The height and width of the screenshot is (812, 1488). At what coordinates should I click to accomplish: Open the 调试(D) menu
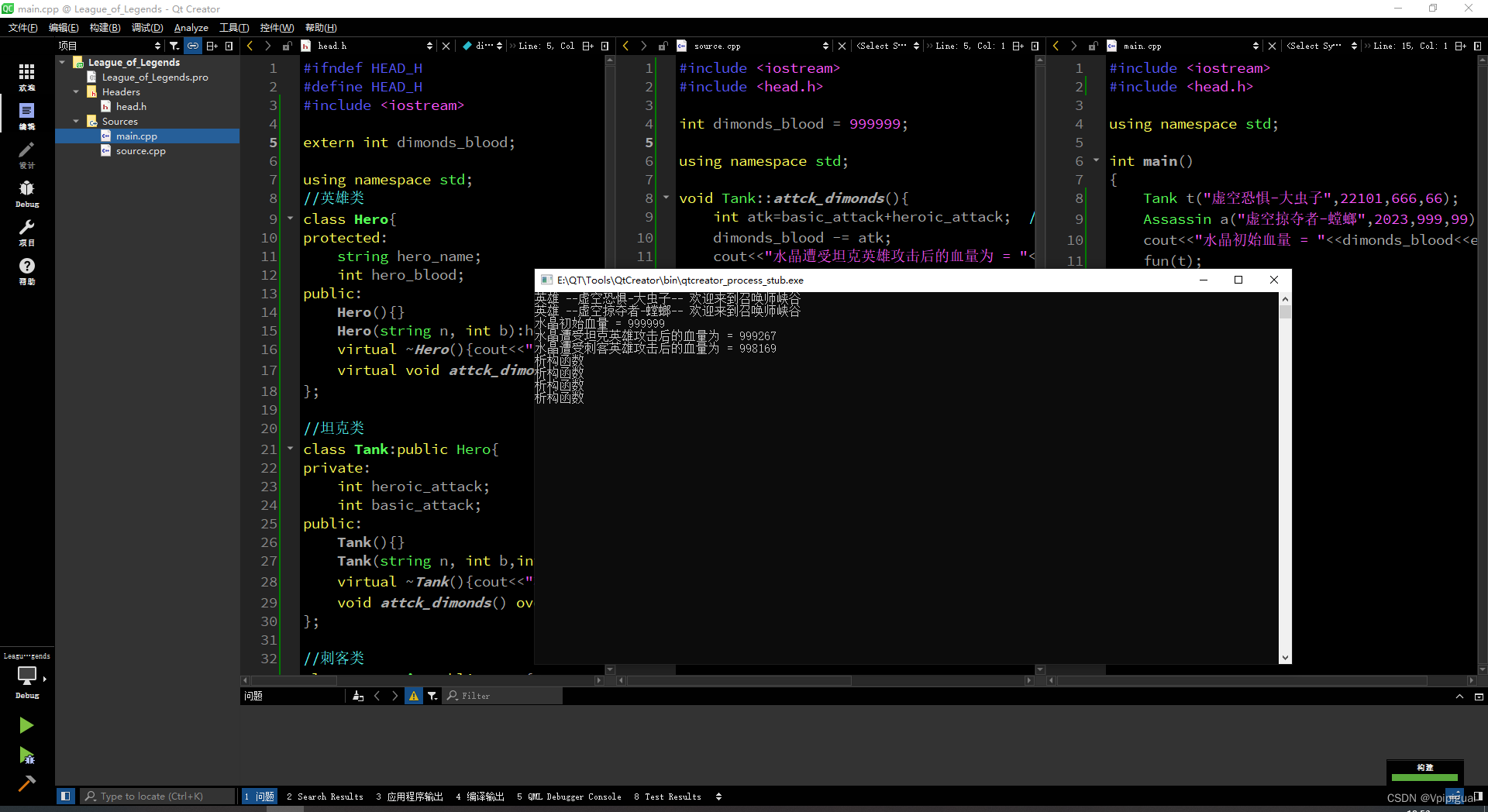pos(147,28)
